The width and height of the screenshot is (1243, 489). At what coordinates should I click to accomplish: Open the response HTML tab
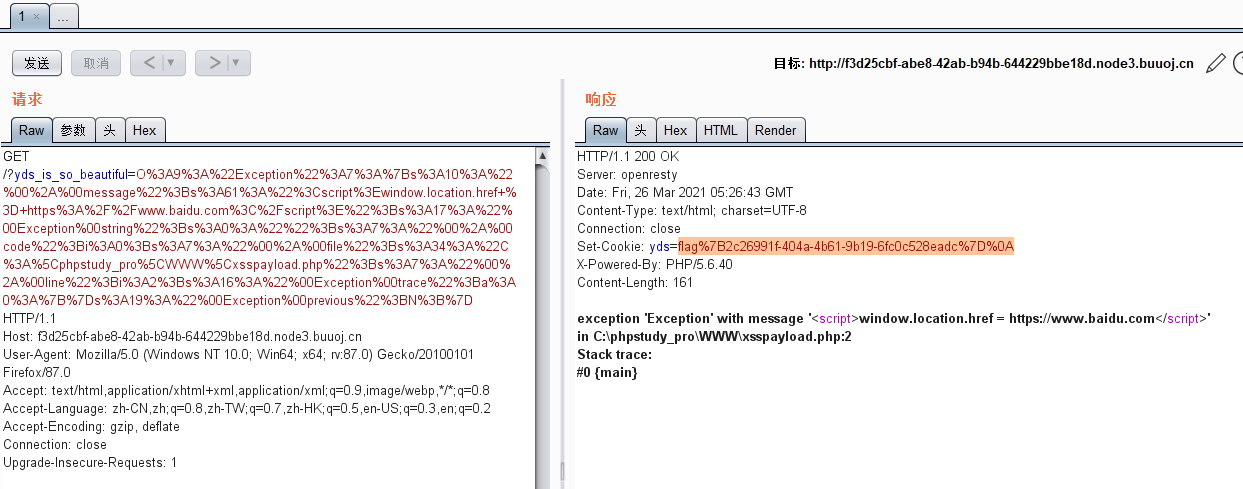(x=720, y=130)
